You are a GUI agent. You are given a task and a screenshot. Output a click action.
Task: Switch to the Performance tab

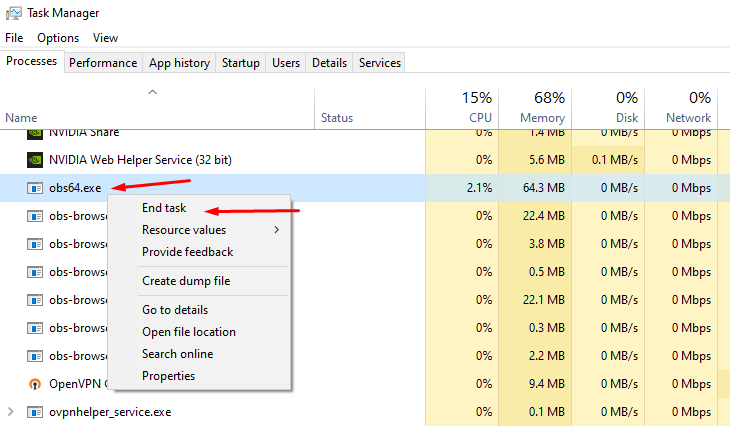(x=103, y=63)
